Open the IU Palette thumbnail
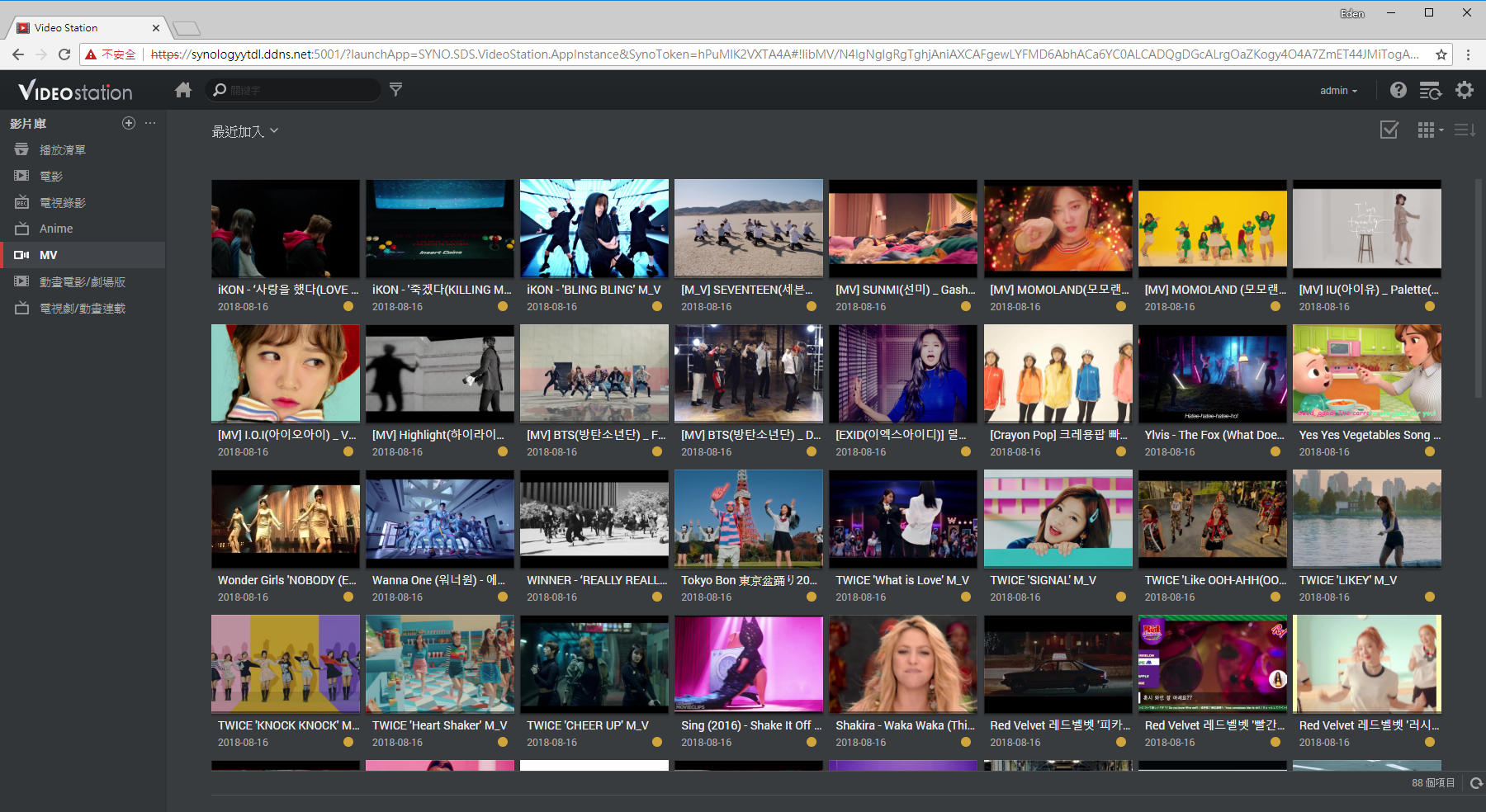Screen dimensions: 1486x812 click(x=1367, y=229)
